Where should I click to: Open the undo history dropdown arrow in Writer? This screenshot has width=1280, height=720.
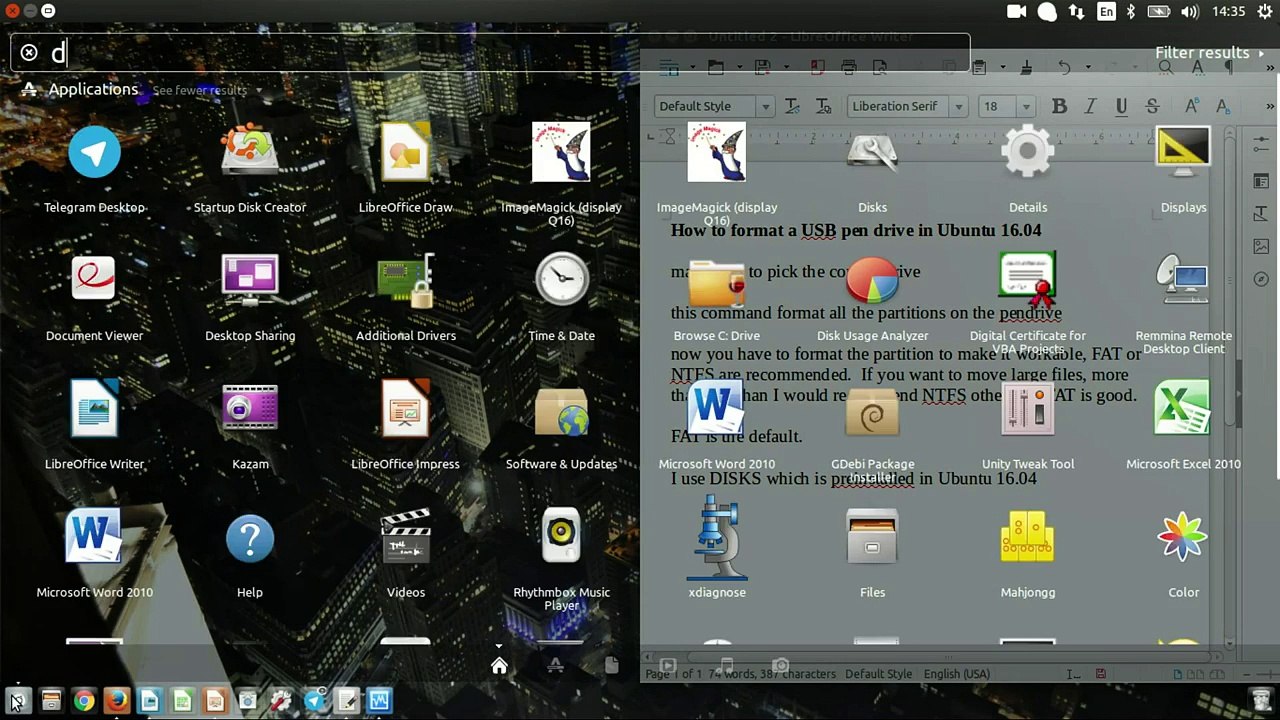[1088, 68]
